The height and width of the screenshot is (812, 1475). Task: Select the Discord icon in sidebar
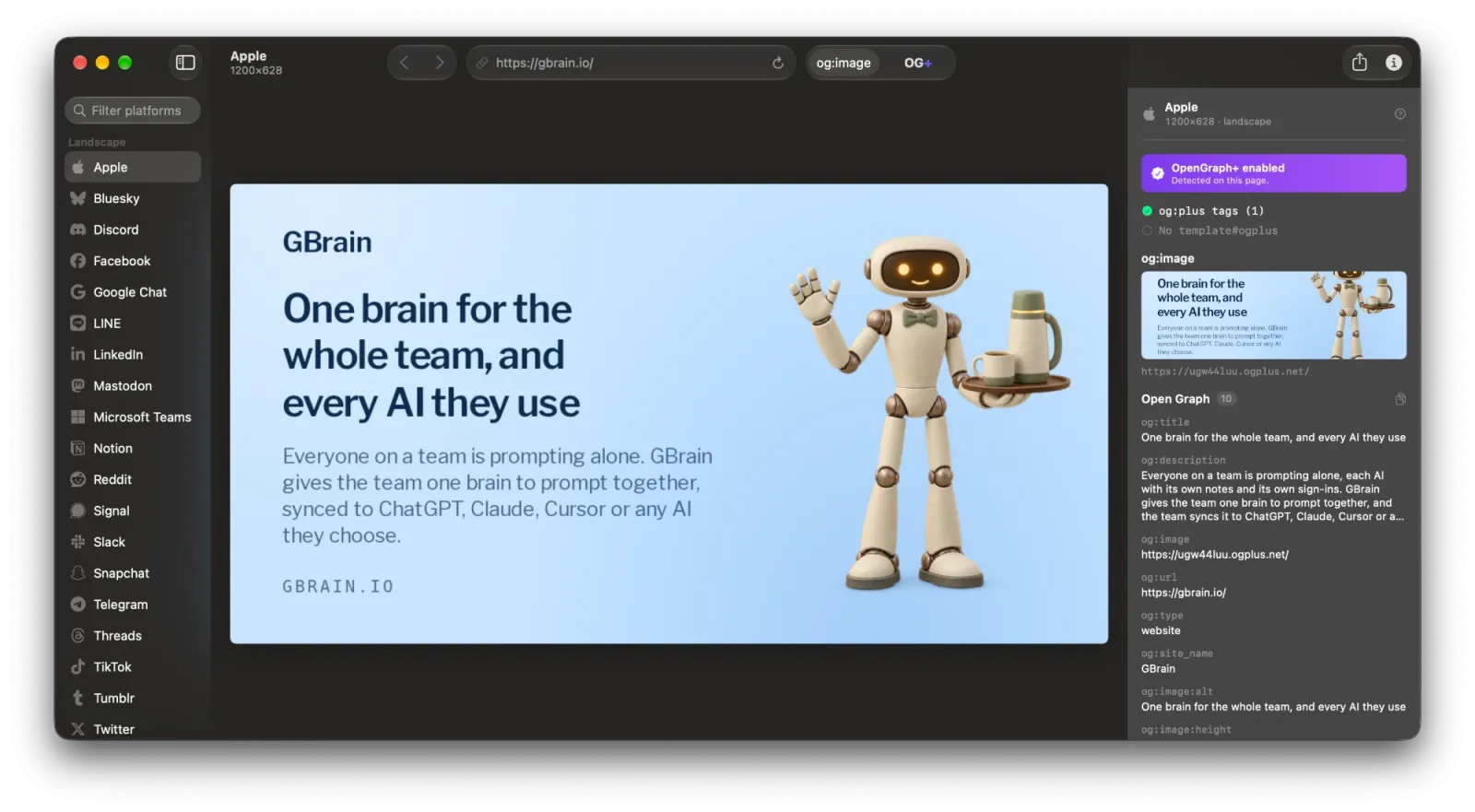(78, 229)
